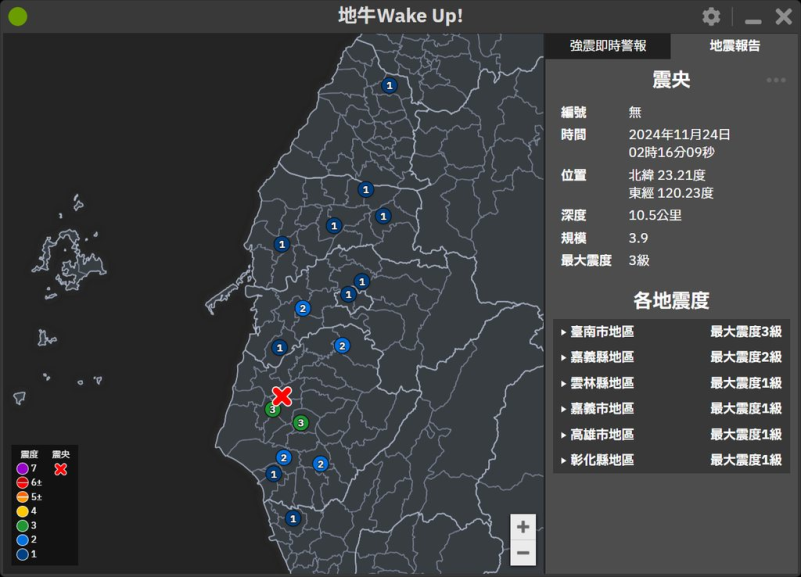801x577 pixels.
Task: Open settings with the gear icon
Action: pyautogui.click(x=711, y=17)
